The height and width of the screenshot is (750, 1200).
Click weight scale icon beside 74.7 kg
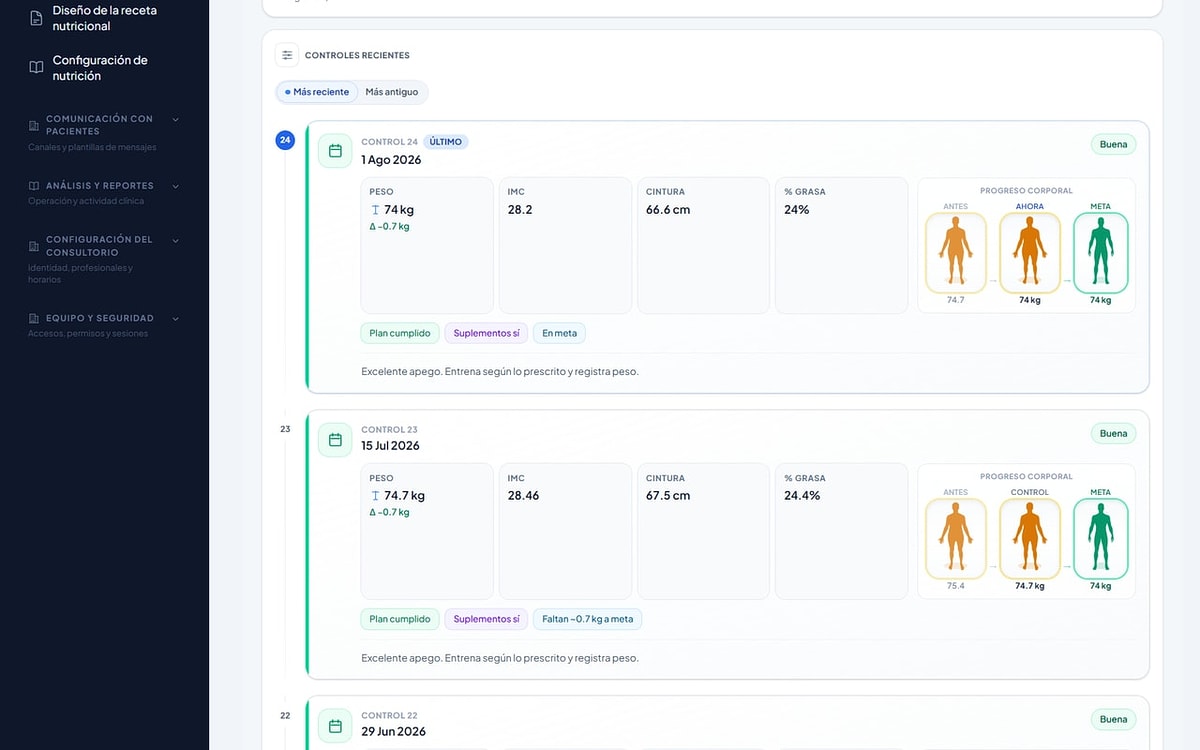[x=375, y=496]
